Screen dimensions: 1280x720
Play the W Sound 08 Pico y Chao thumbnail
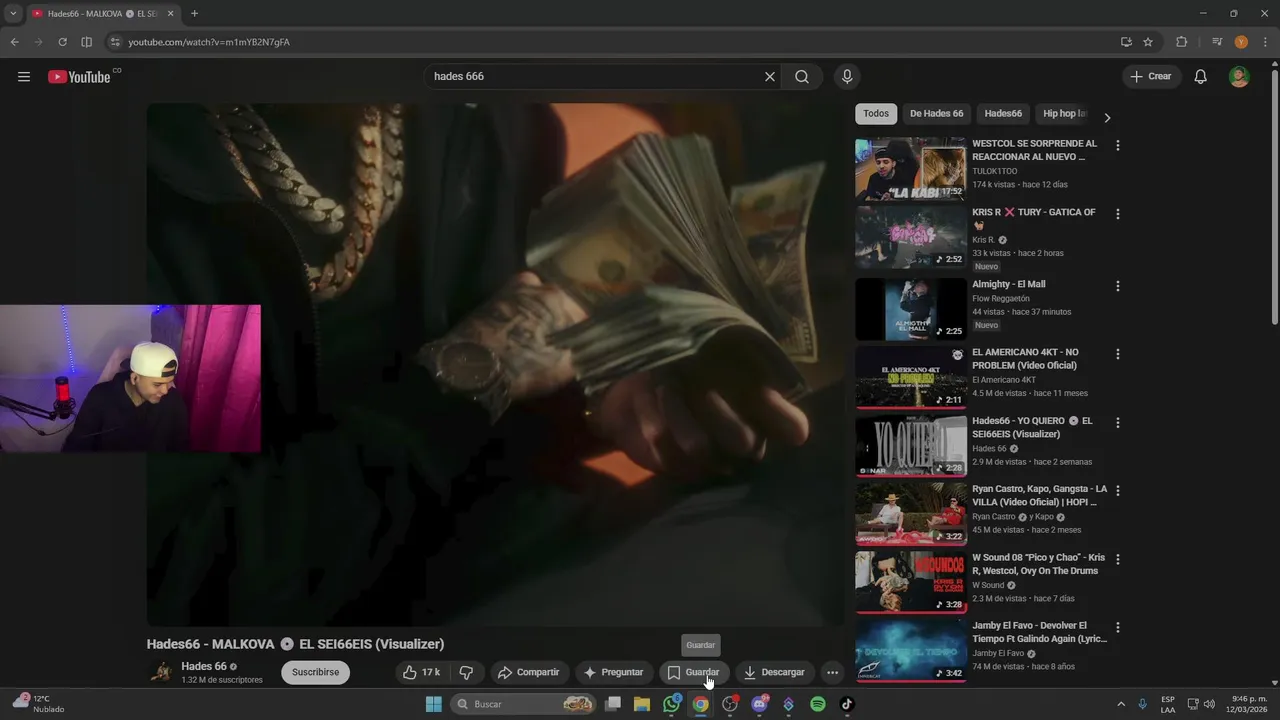[x=910, y=582]
